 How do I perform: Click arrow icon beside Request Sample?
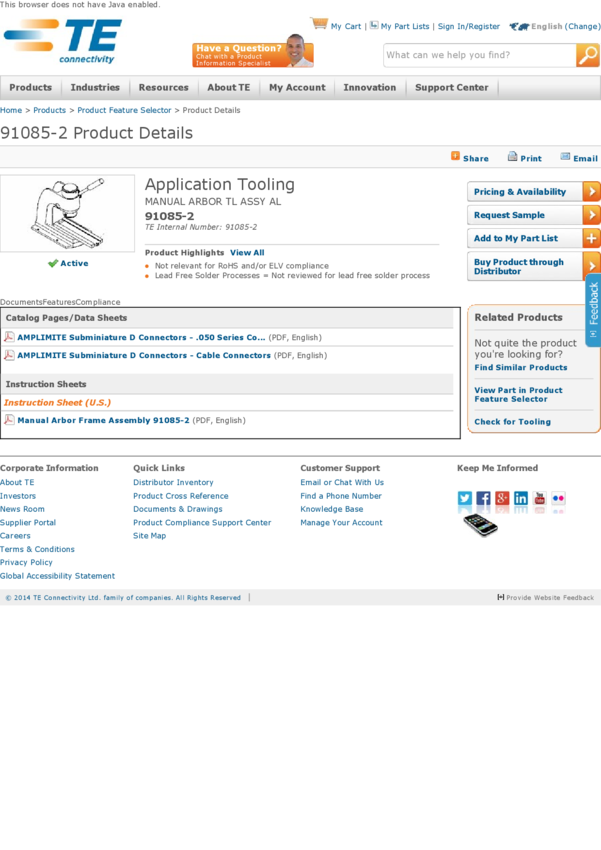pyautogui.click(x=591, y=215)
